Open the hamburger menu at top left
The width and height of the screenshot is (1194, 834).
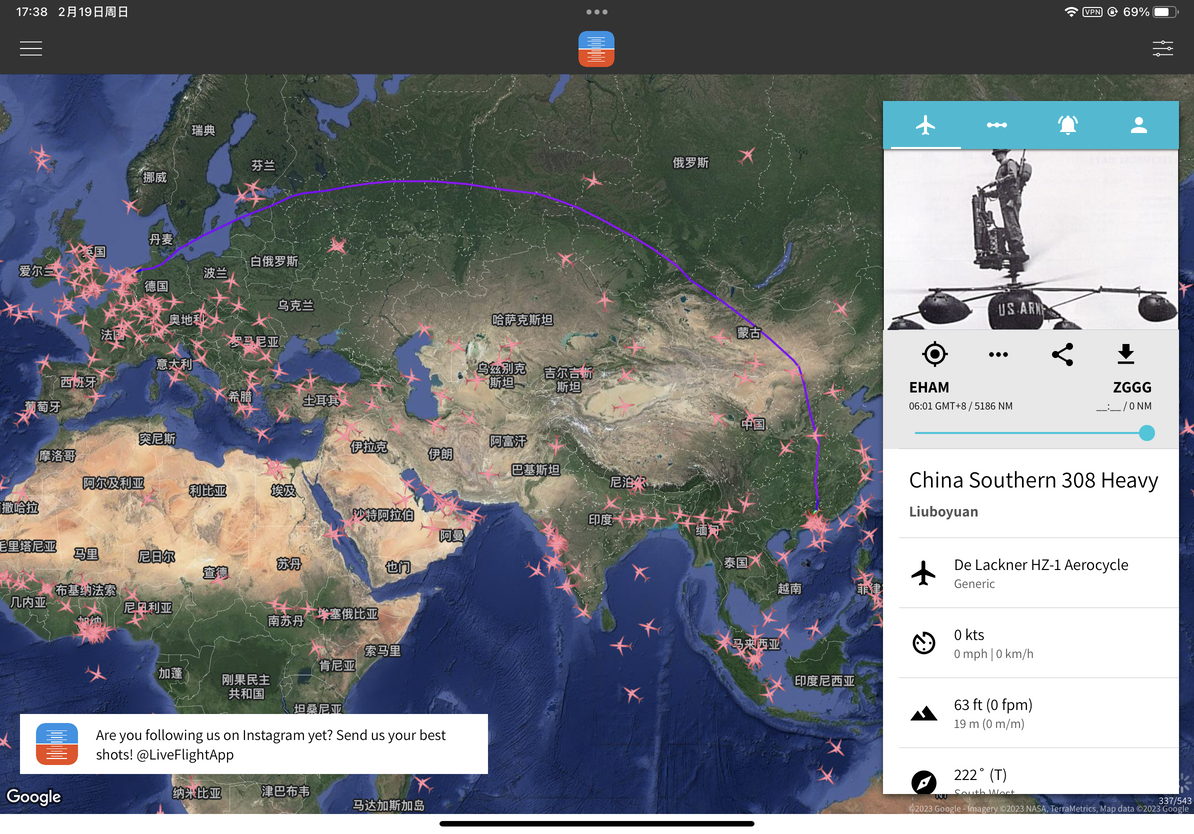tap(30, 49)
